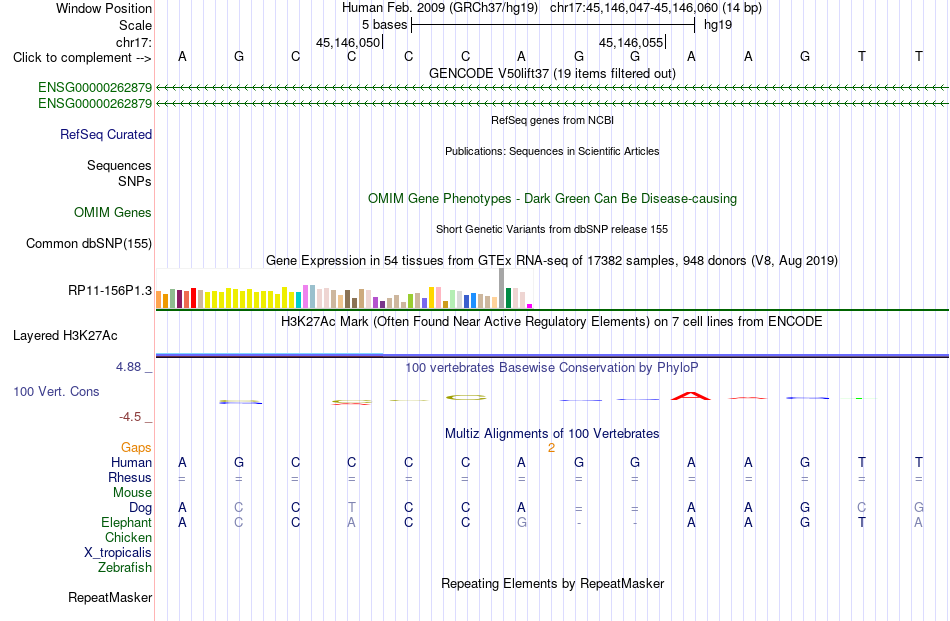Click the 4.88 conservation upper value
Screen dimensions: 950x621
click(x=128, y=367)
